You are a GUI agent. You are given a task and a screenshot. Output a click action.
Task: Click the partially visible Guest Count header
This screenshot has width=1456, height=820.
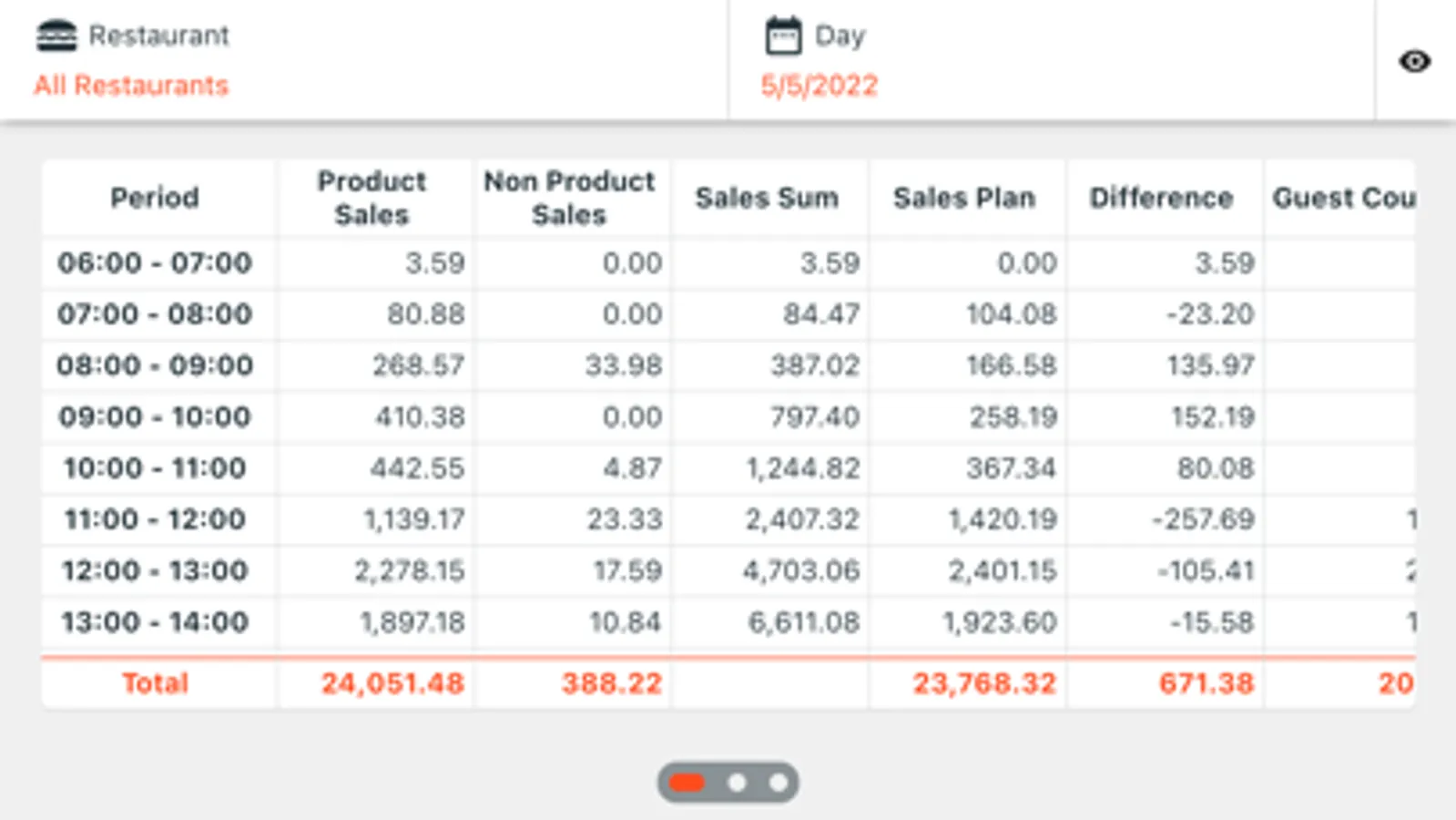[x=1342, y=198]
